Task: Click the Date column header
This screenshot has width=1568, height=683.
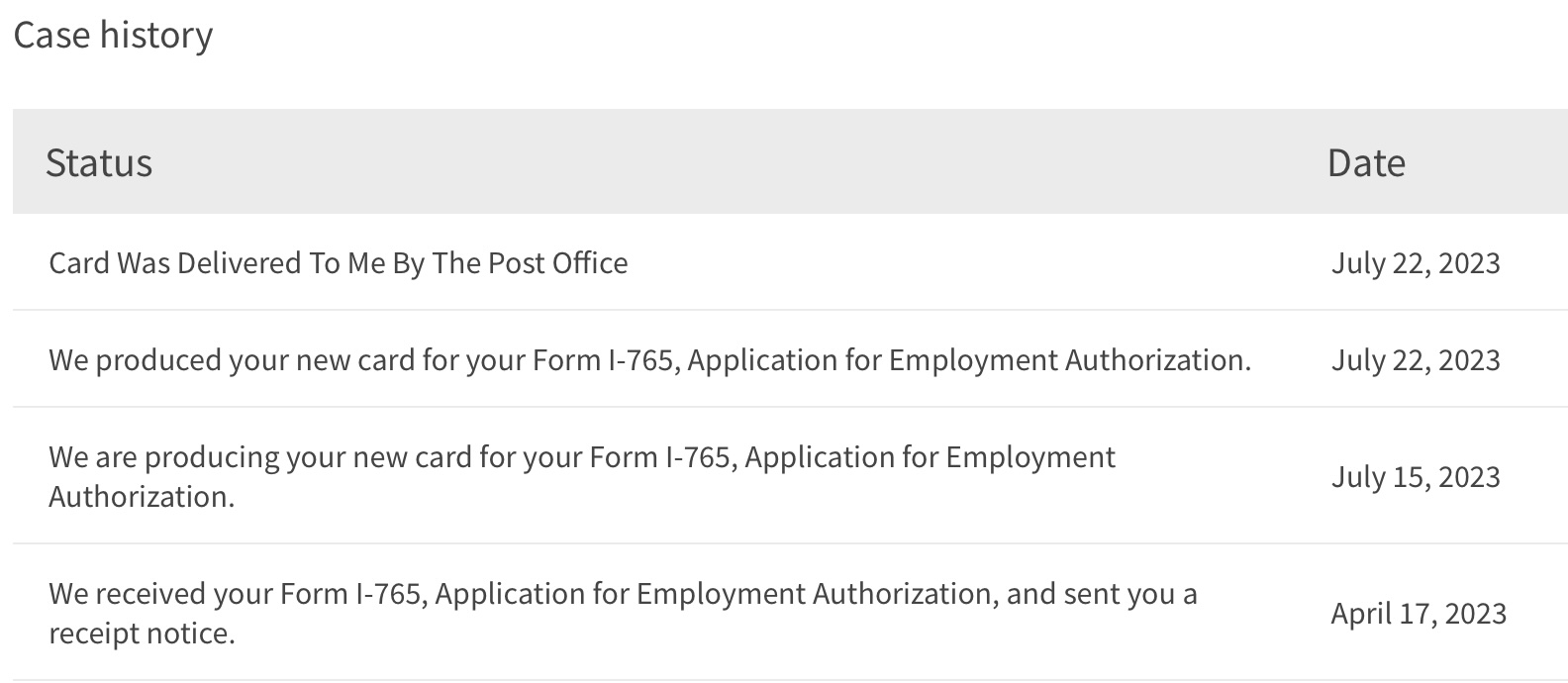Action: (x=1366, y=162)
